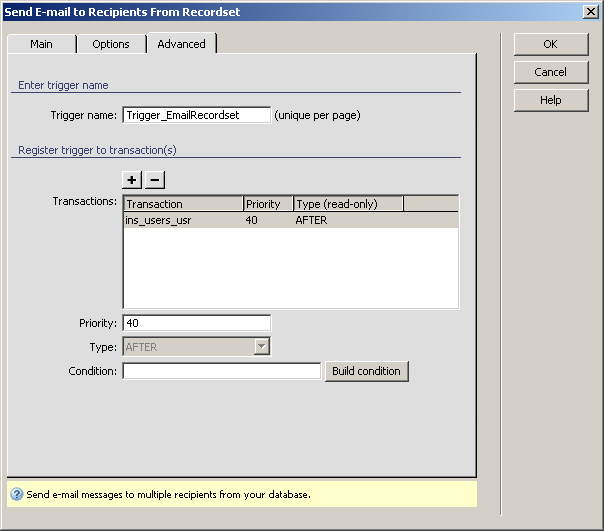Click the AFTER cell in transactions list
This screenshot has width=604, height=531.
pyautogui.click(x=311, y=220)
